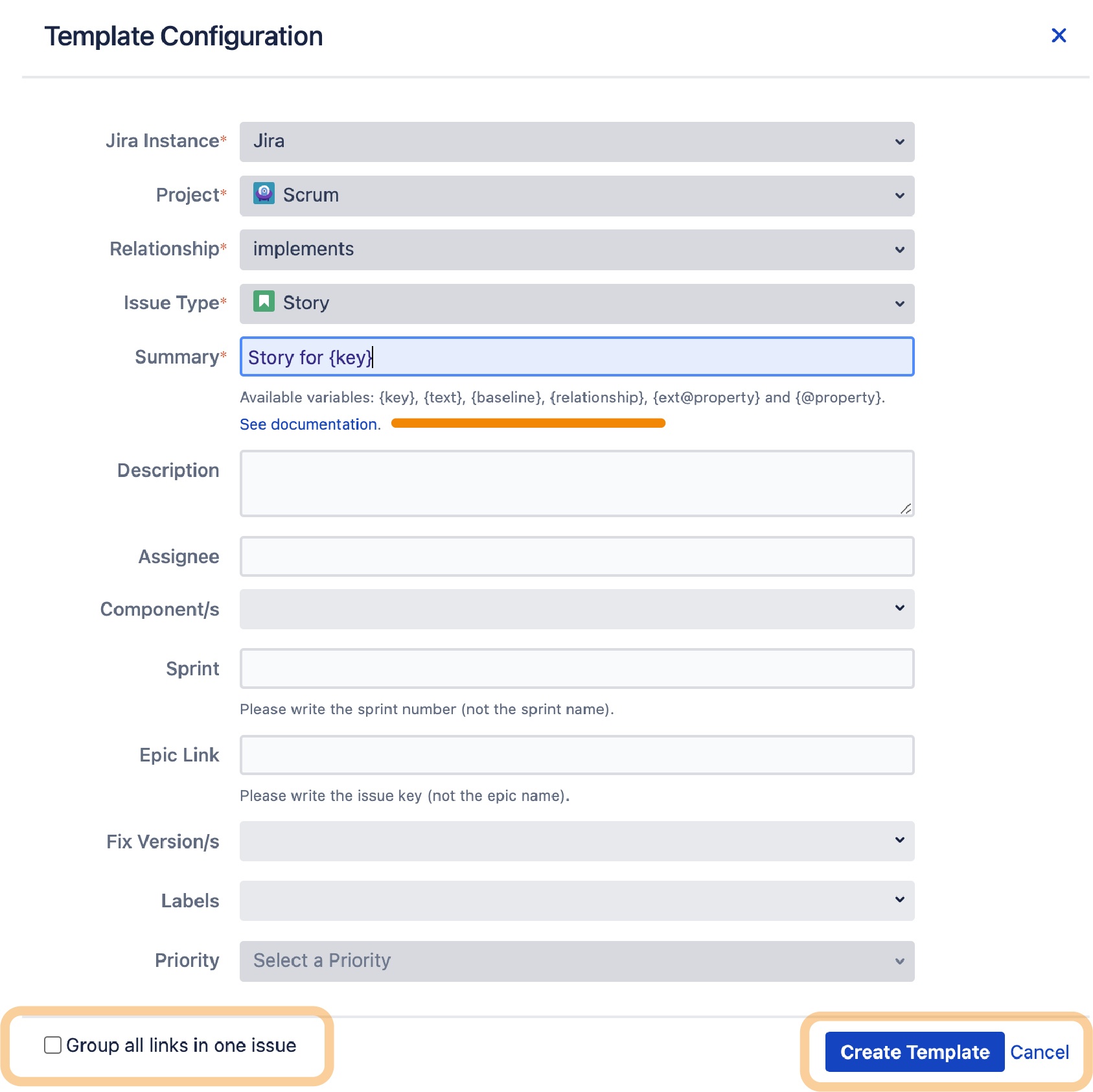Focus the Summary text field
The image size is (1093, 1092).
click(577, 357)
